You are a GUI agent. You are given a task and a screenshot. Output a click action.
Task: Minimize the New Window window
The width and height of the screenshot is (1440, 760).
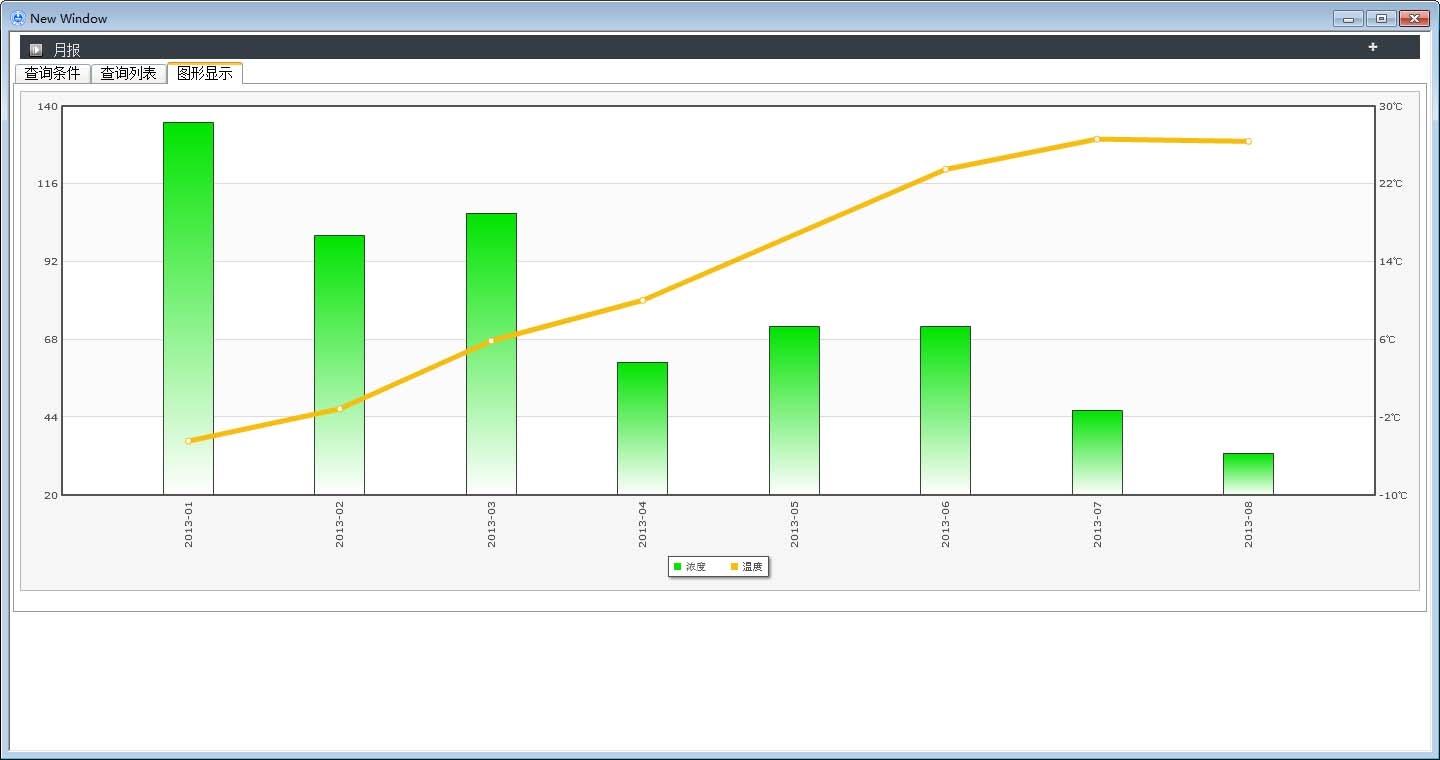point(1349,18)
